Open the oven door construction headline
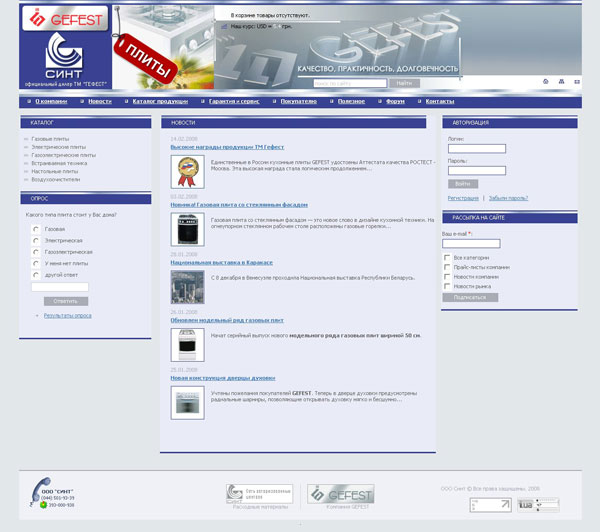The image size is (600, 532). 223,378
